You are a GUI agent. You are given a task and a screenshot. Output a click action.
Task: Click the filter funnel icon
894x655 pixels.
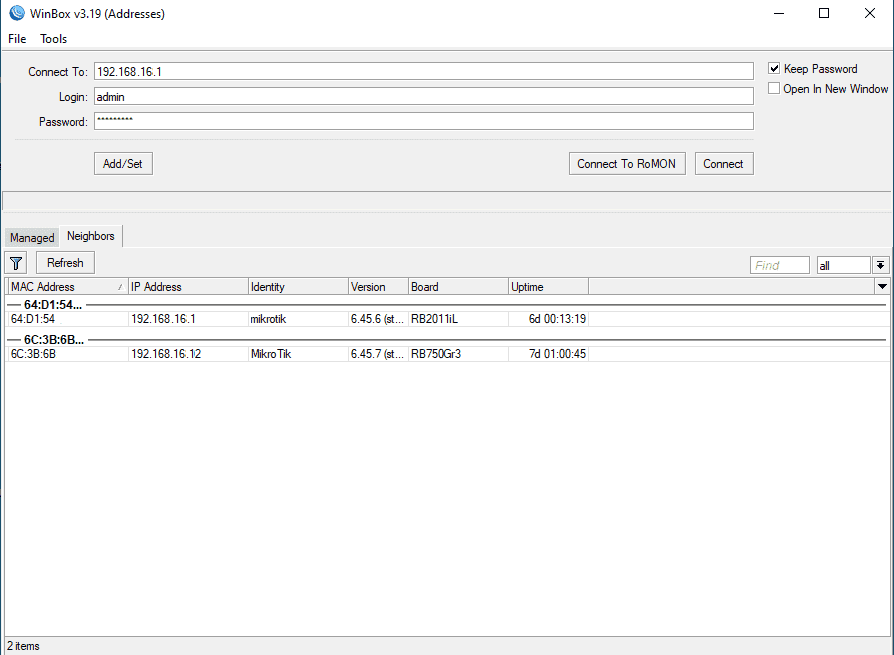coord(16,263)
